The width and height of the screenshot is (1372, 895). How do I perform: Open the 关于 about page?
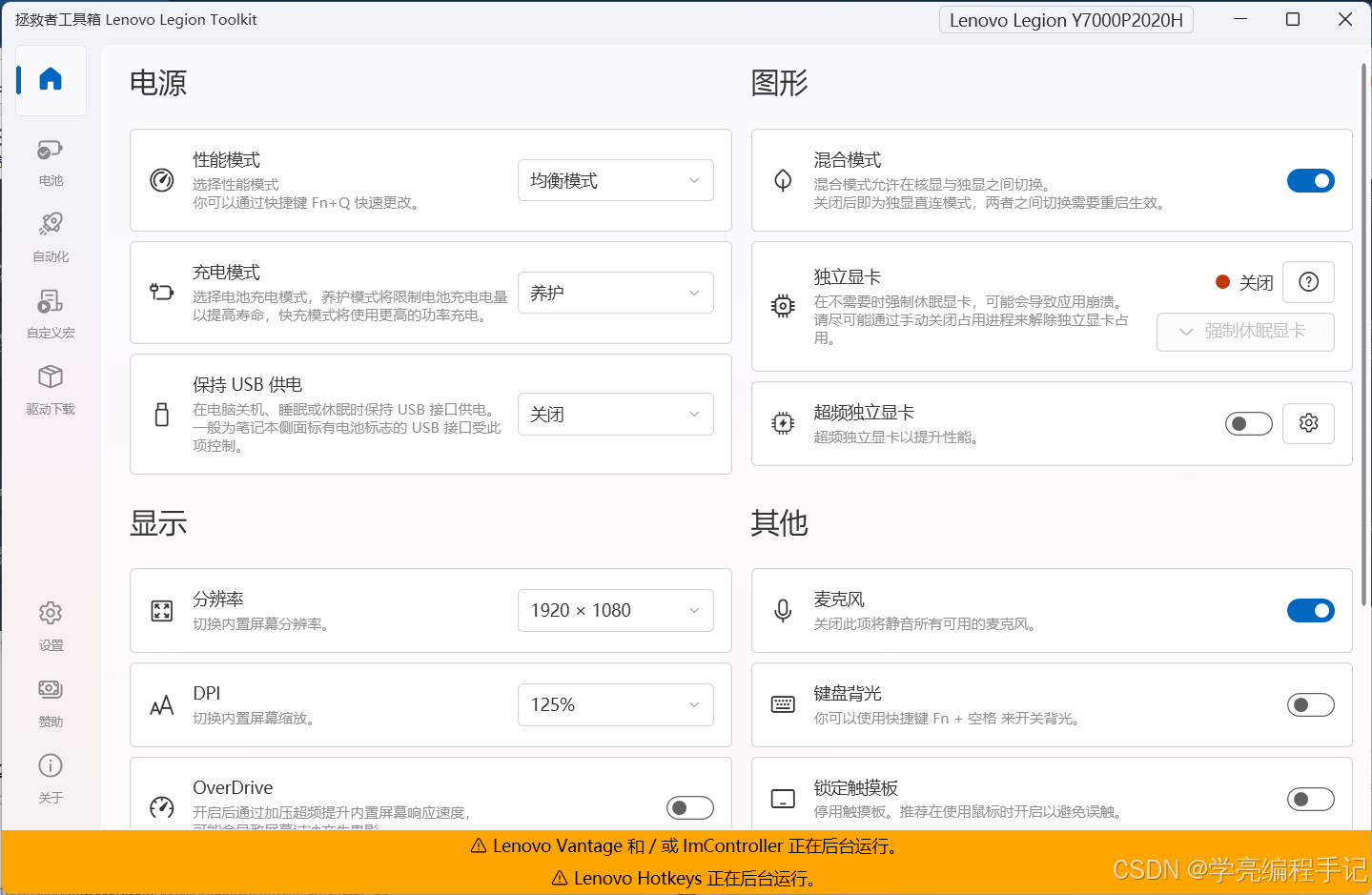click(51, 779)
